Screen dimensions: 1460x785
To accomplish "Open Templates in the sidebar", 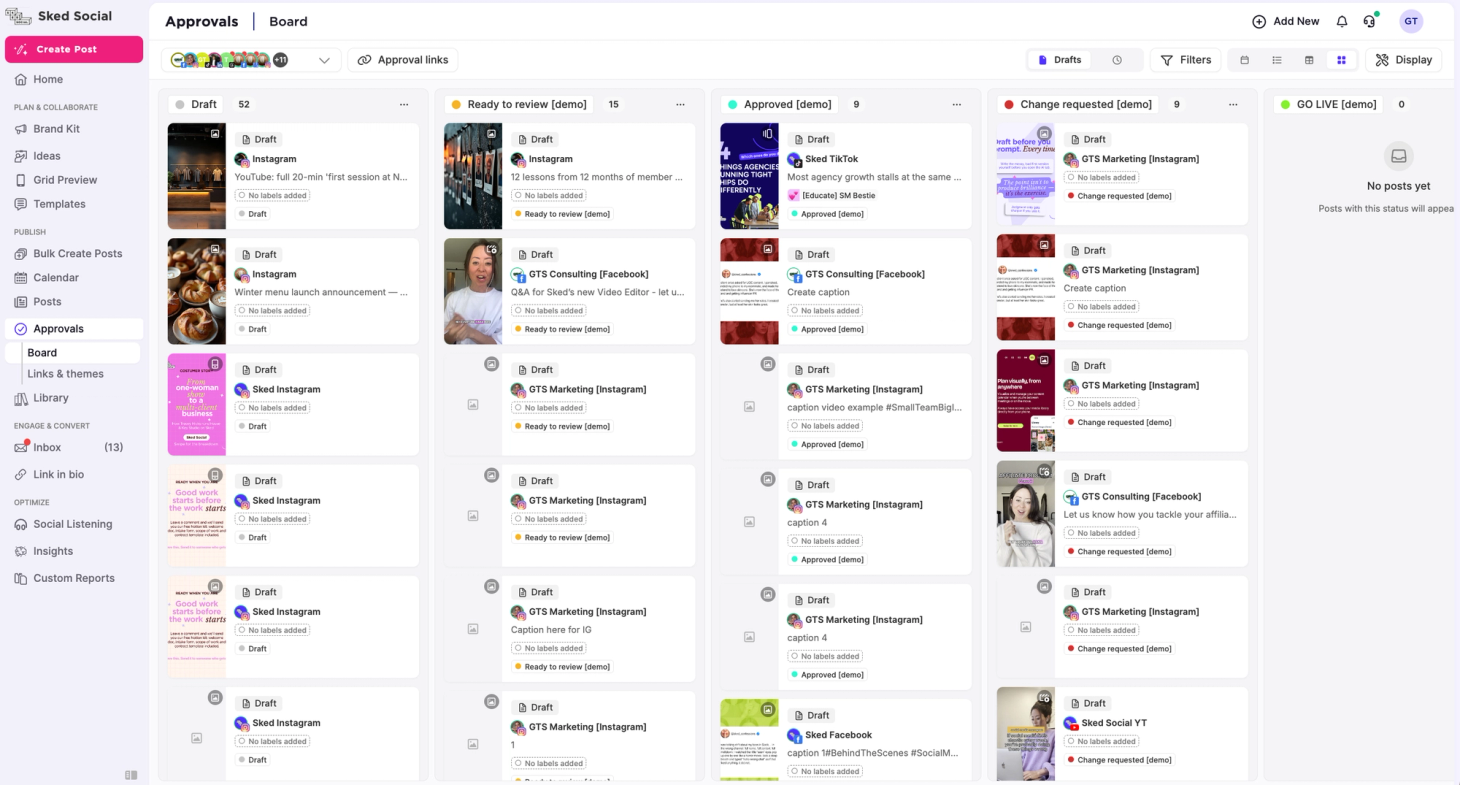I will 59,204.
